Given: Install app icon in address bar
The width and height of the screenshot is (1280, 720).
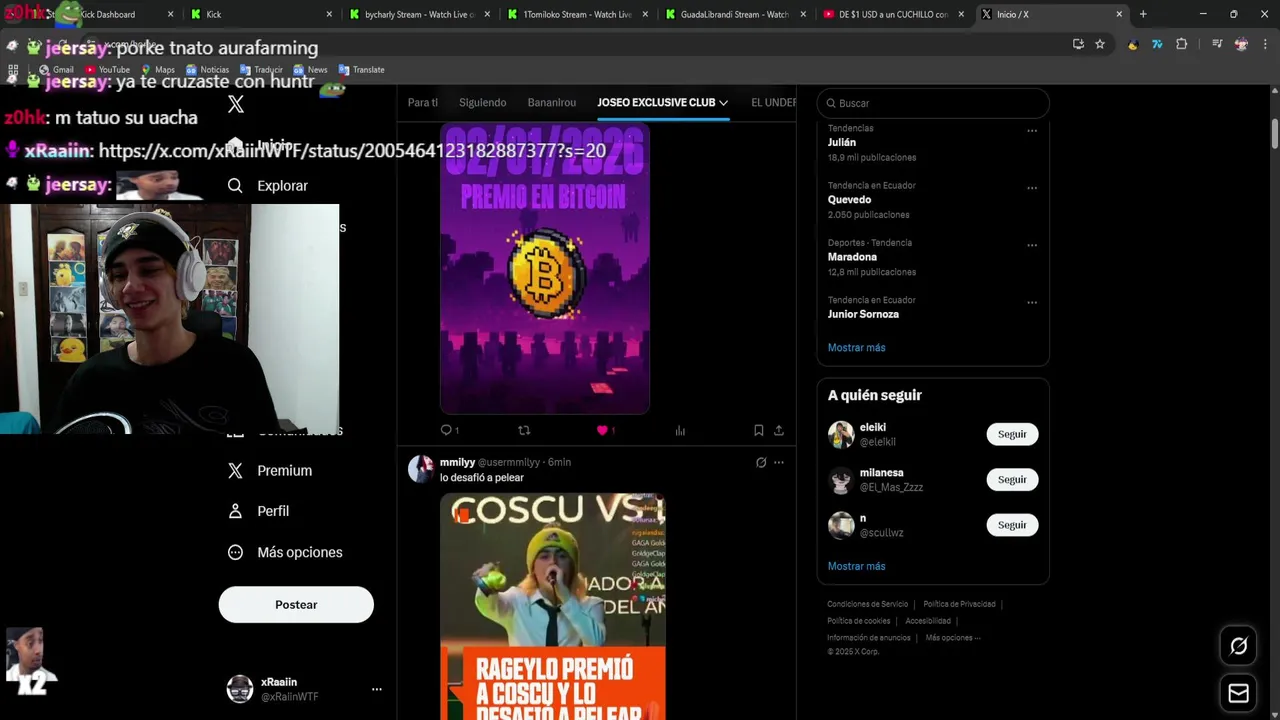Looking at the screenshot, I should coord(1078,44).
